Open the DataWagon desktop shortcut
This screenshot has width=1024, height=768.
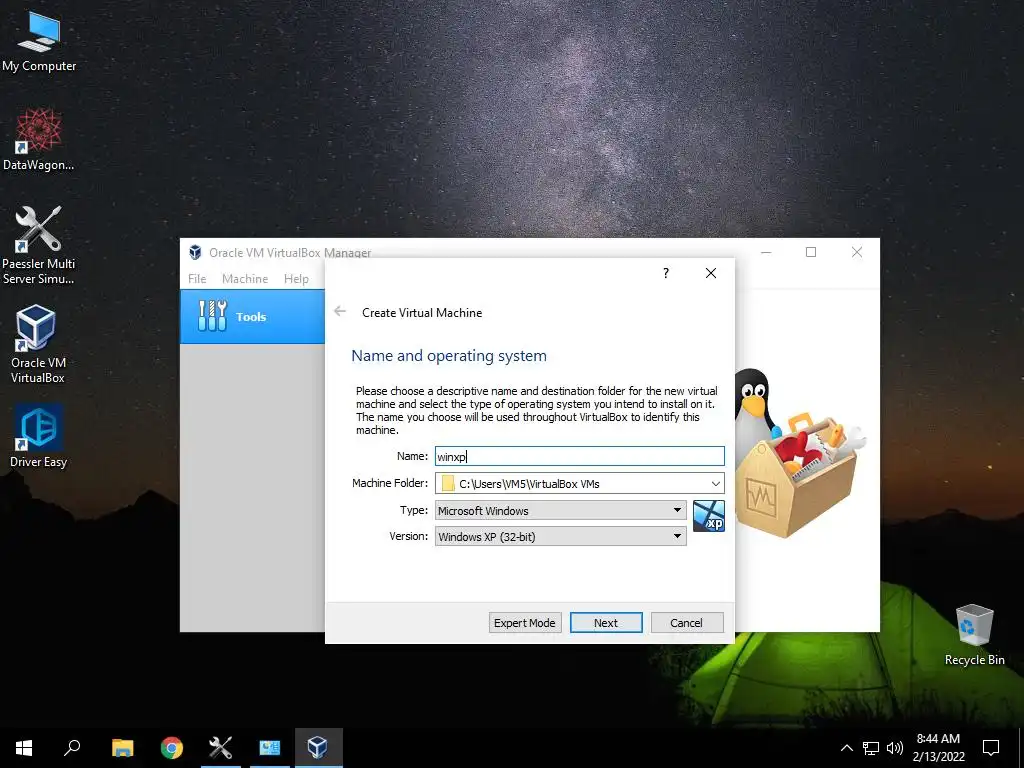click(x=39, y=140)
